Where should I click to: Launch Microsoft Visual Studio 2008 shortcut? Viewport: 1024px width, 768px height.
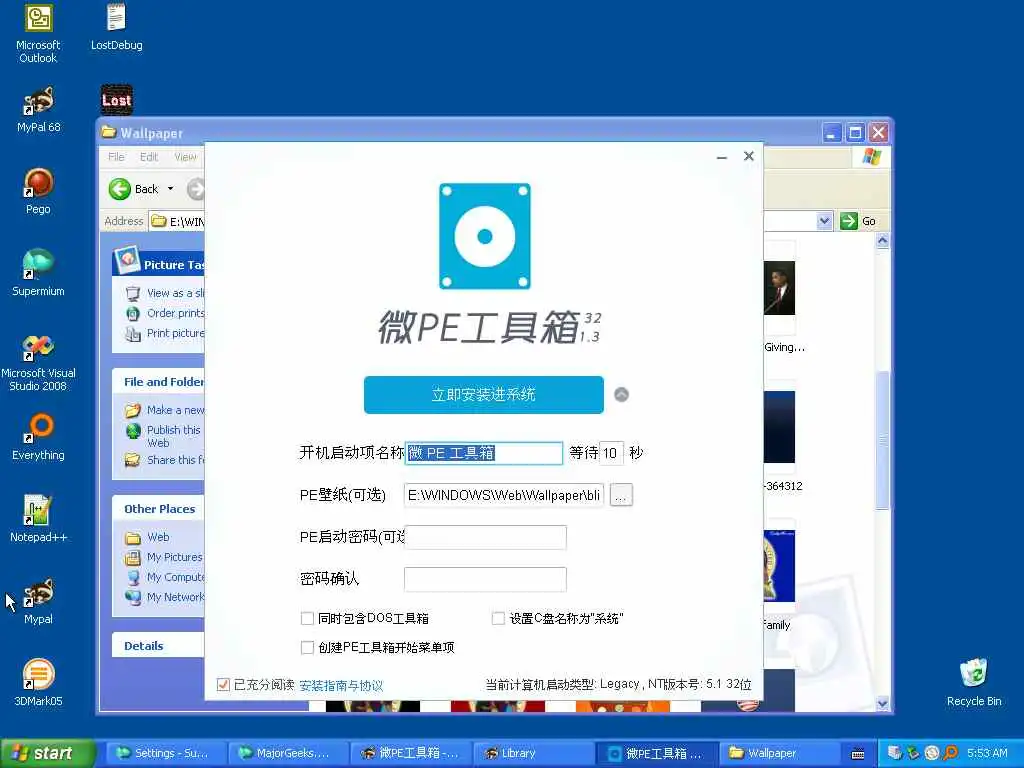point(38,362)
